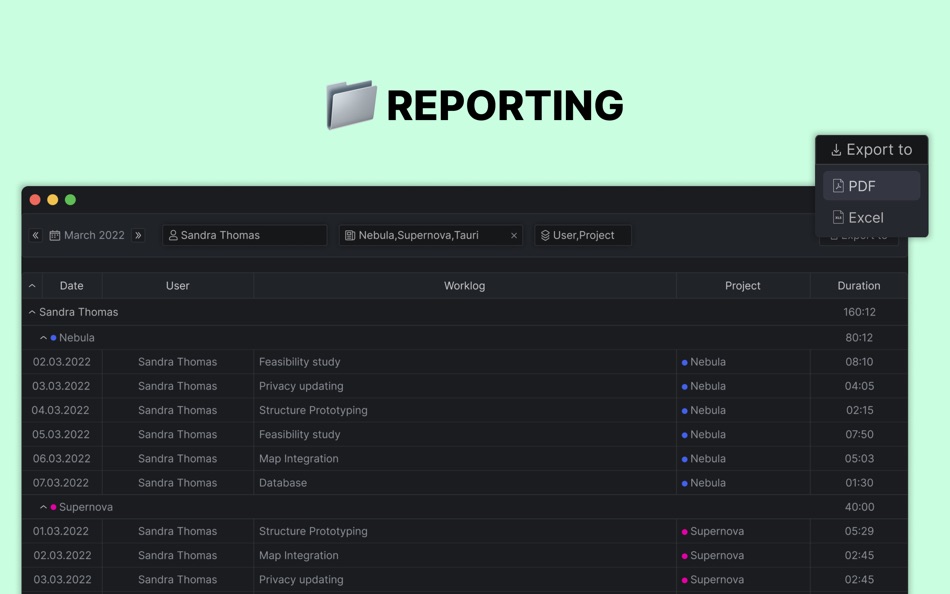Click the yellow minimize window button
Screen dimensions: 950x594
point(53,200)
